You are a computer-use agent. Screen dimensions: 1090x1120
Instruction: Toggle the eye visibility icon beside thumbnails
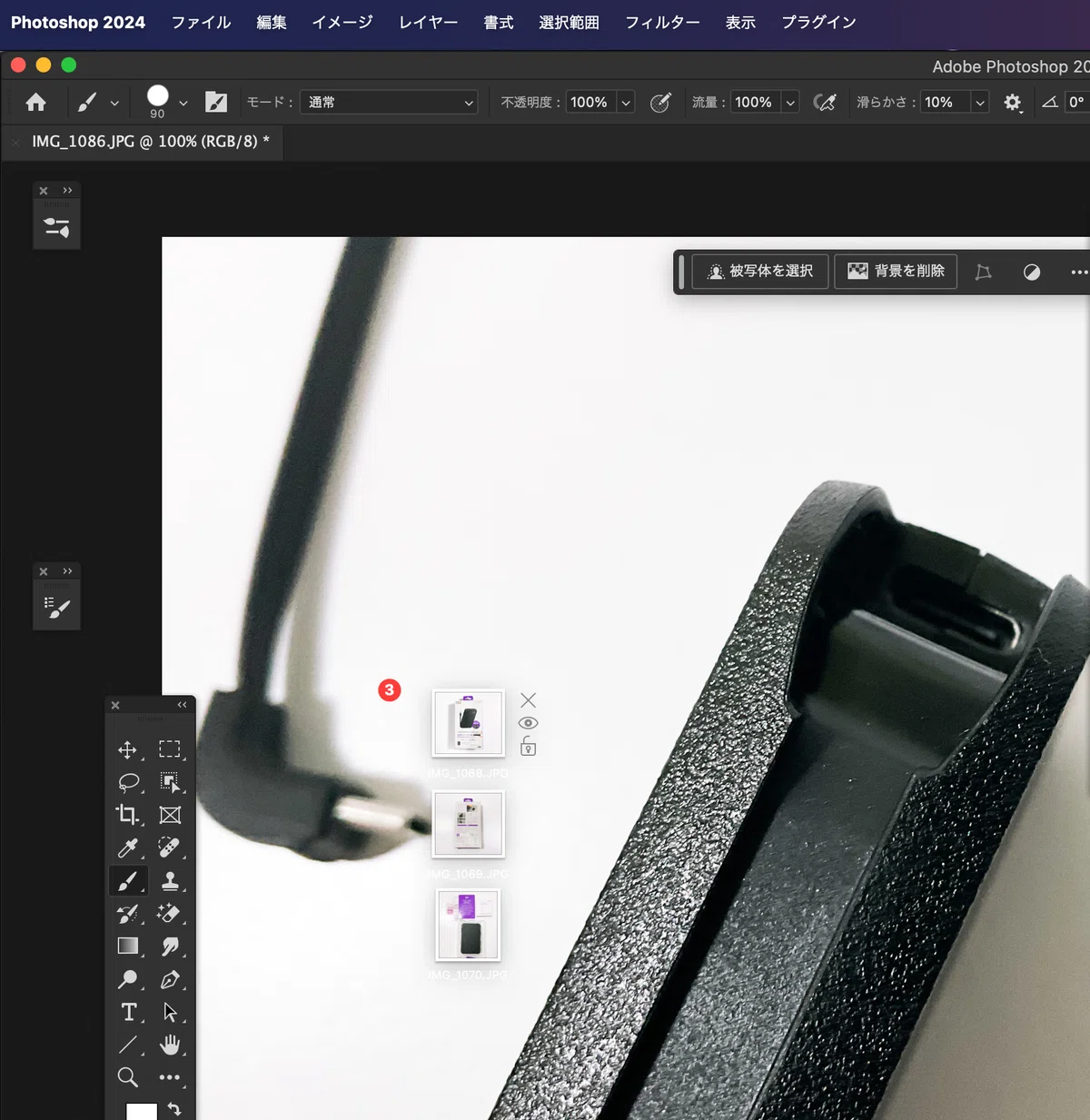click(x=528, y=723)
